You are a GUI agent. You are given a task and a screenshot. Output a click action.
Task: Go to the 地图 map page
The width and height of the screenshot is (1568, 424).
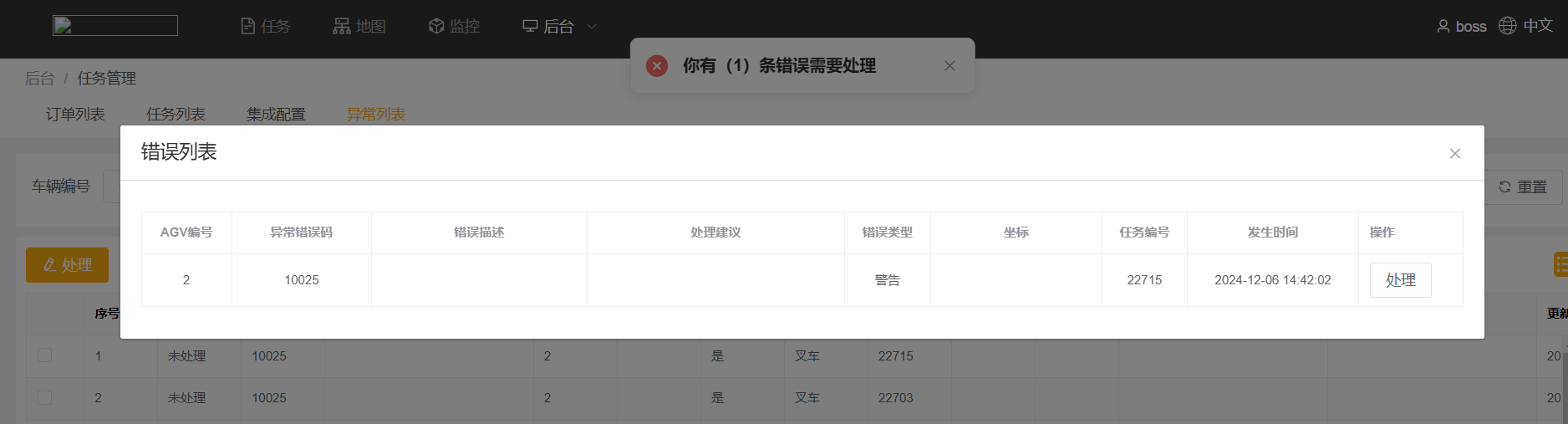click(359, 27)
